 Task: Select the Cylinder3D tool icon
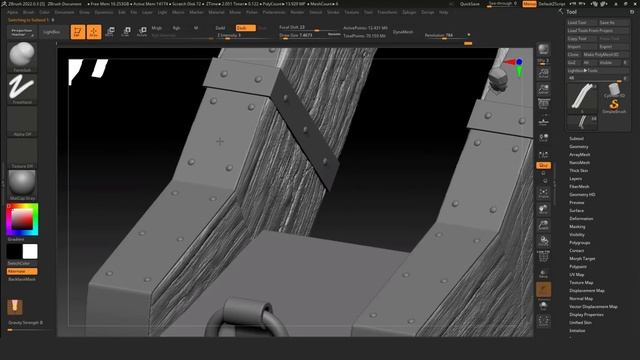click(x=614, y=91)
